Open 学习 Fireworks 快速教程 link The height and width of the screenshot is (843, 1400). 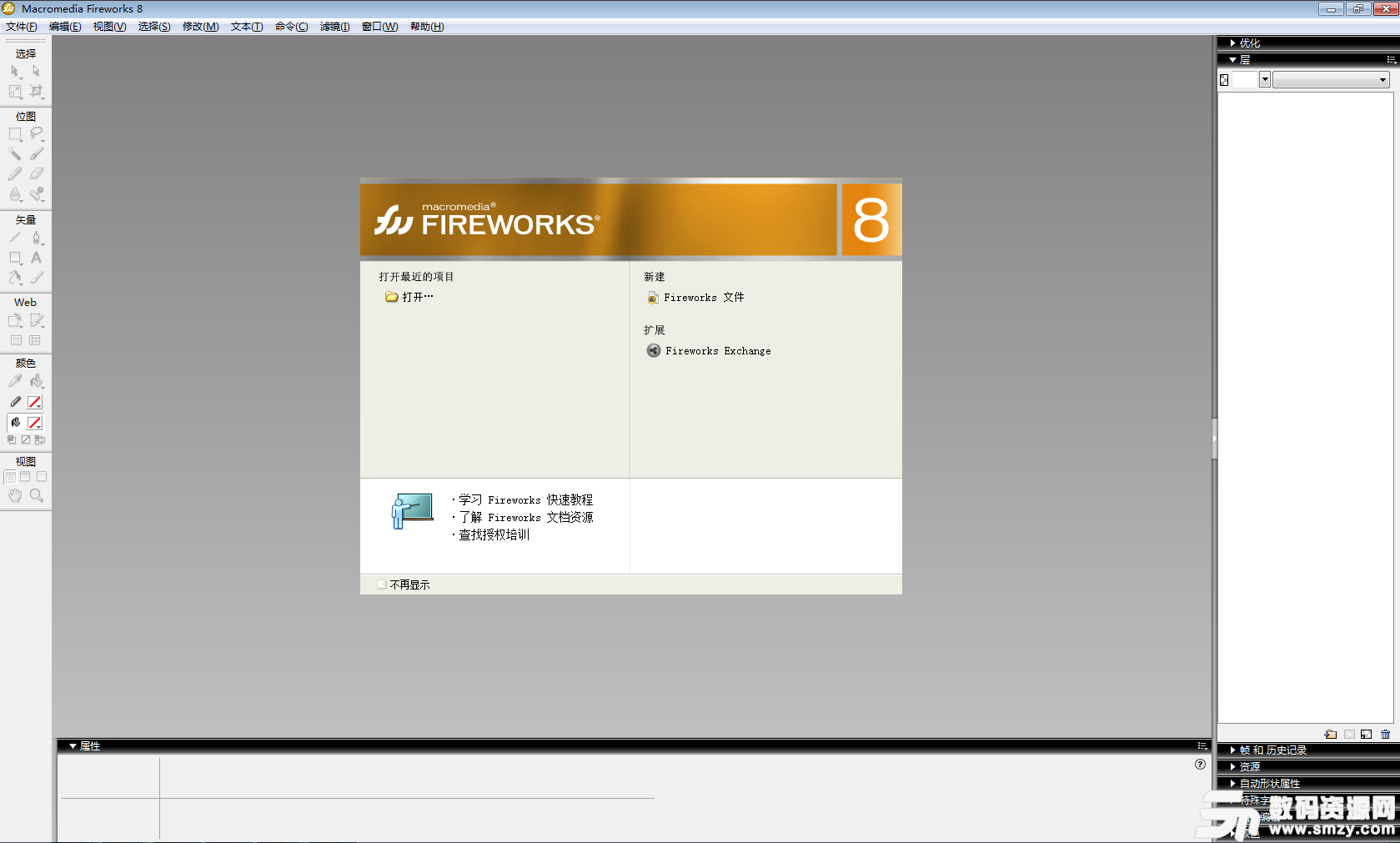click(x=525, y=499)
